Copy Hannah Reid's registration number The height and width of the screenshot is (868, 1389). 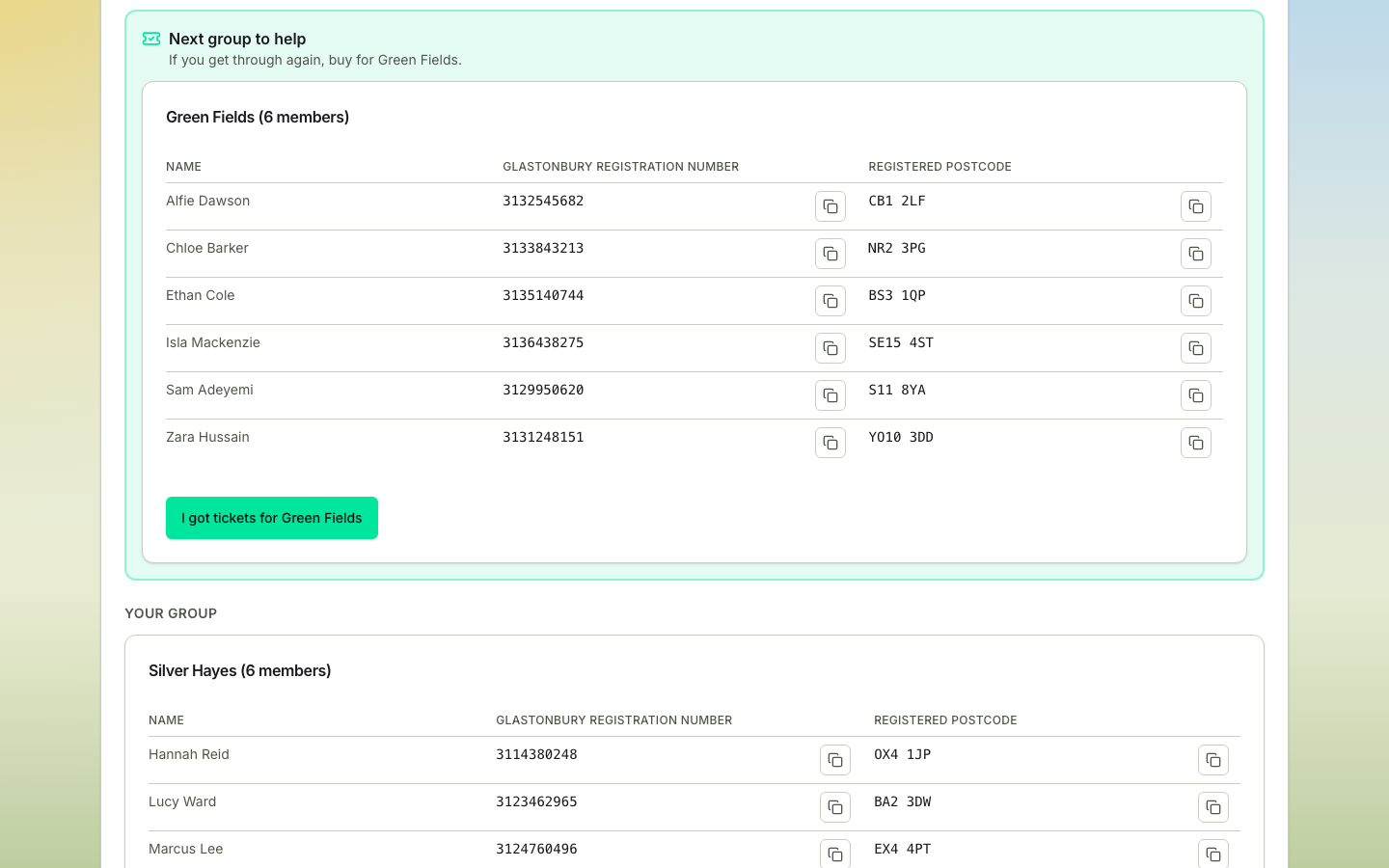coord(835,760)
